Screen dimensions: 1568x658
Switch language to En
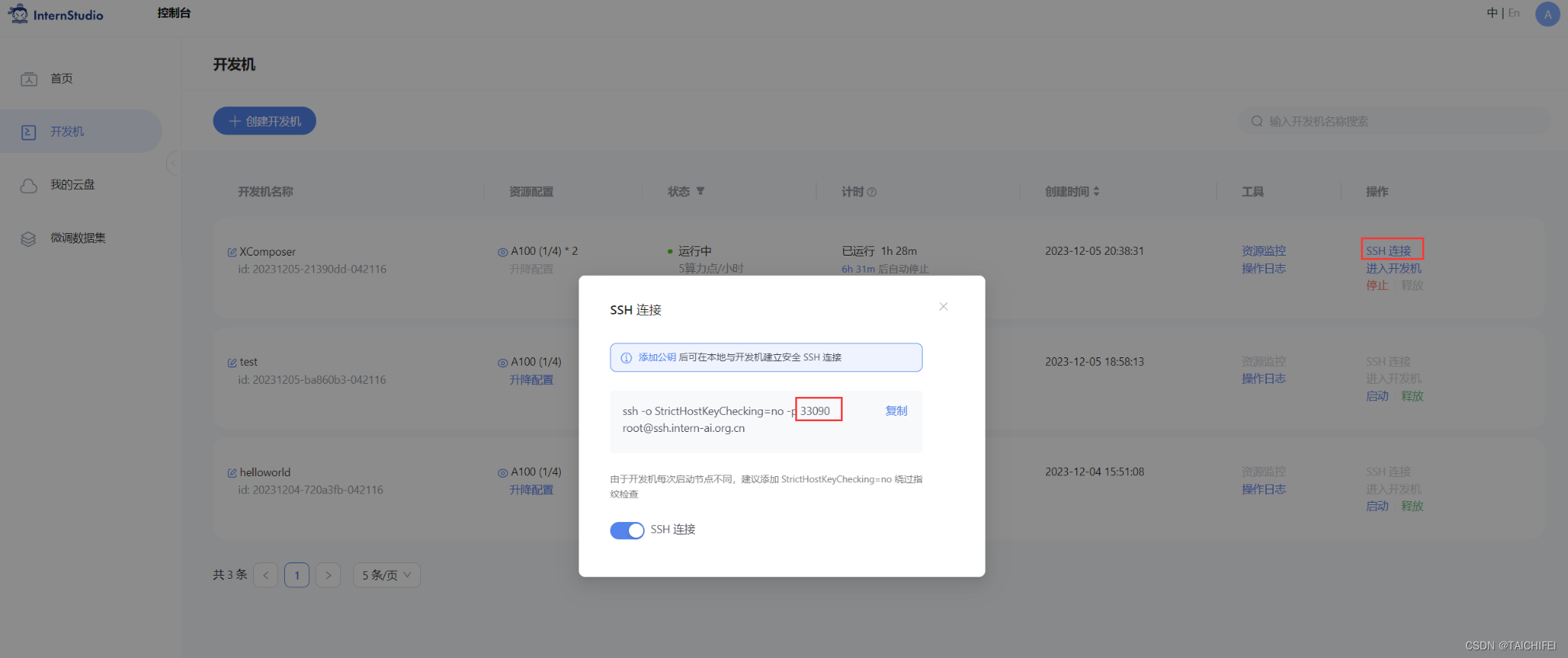click(1514, 13)
